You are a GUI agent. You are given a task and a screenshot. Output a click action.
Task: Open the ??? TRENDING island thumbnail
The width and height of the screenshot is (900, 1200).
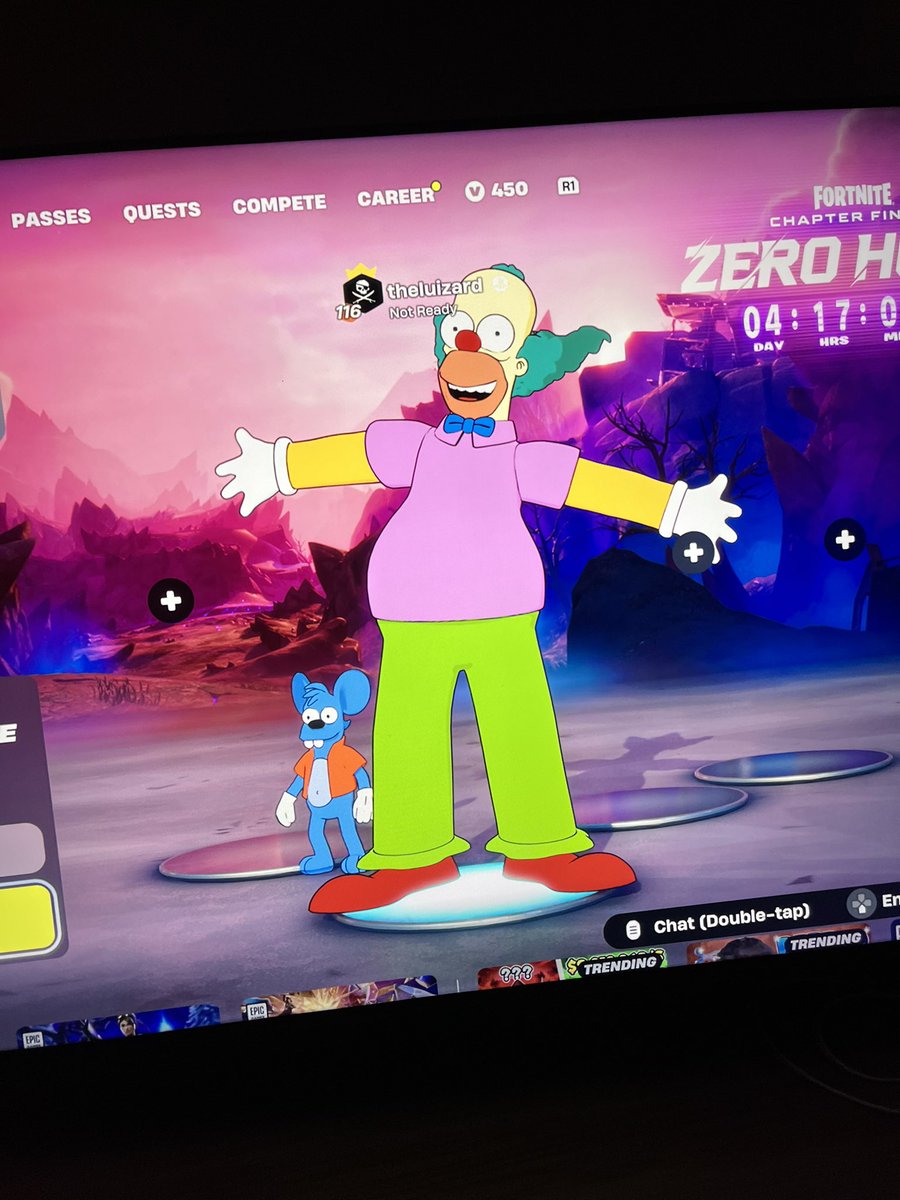572,968
